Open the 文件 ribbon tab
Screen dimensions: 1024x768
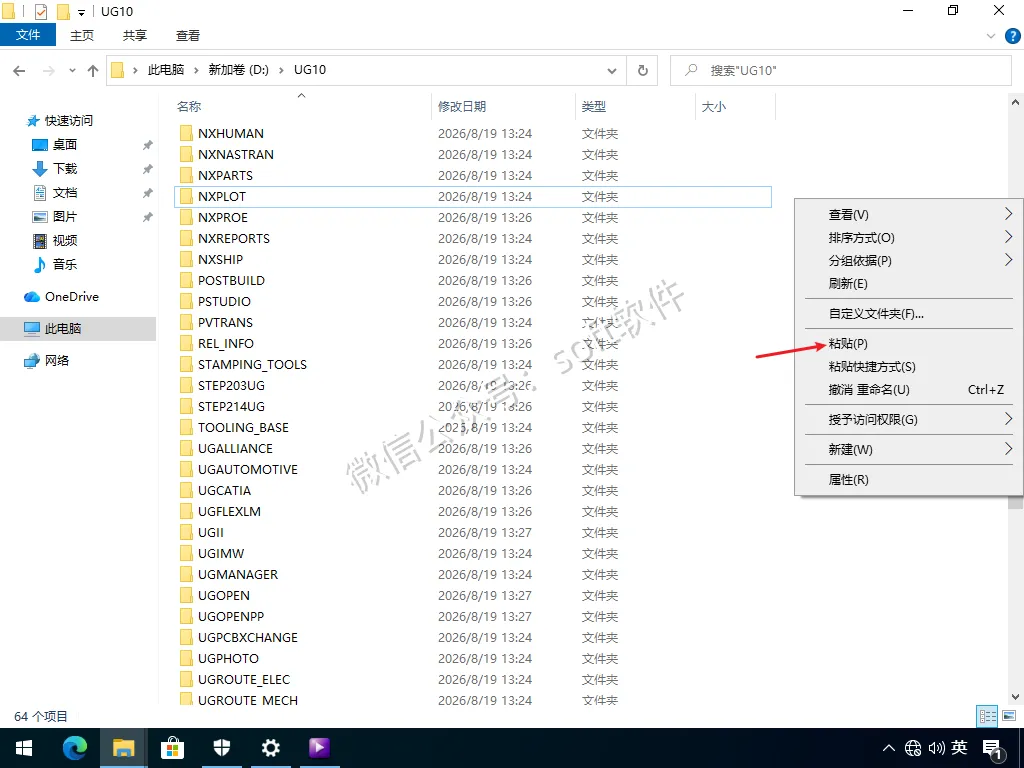pyautogui.click(x=28, y=35)
